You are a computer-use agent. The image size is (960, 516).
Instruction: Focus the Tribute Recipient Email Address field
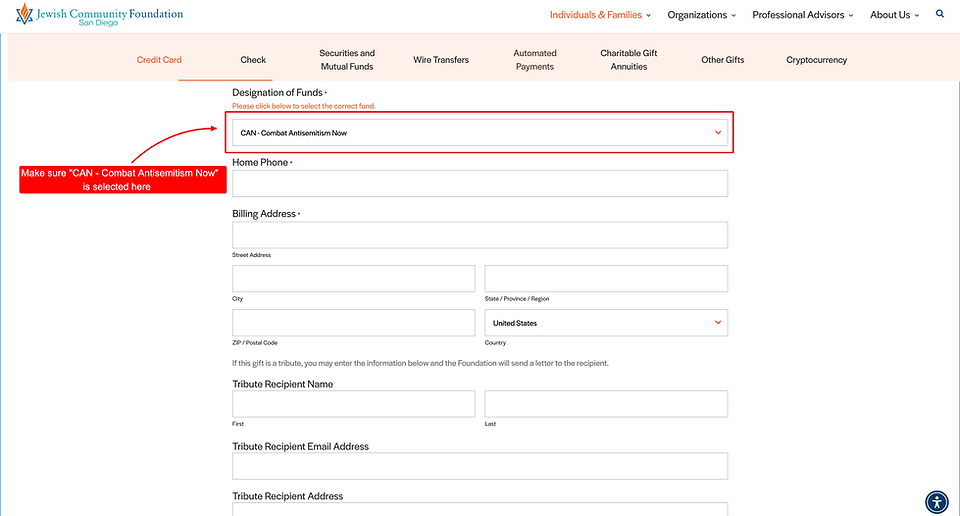pos(480,466)
